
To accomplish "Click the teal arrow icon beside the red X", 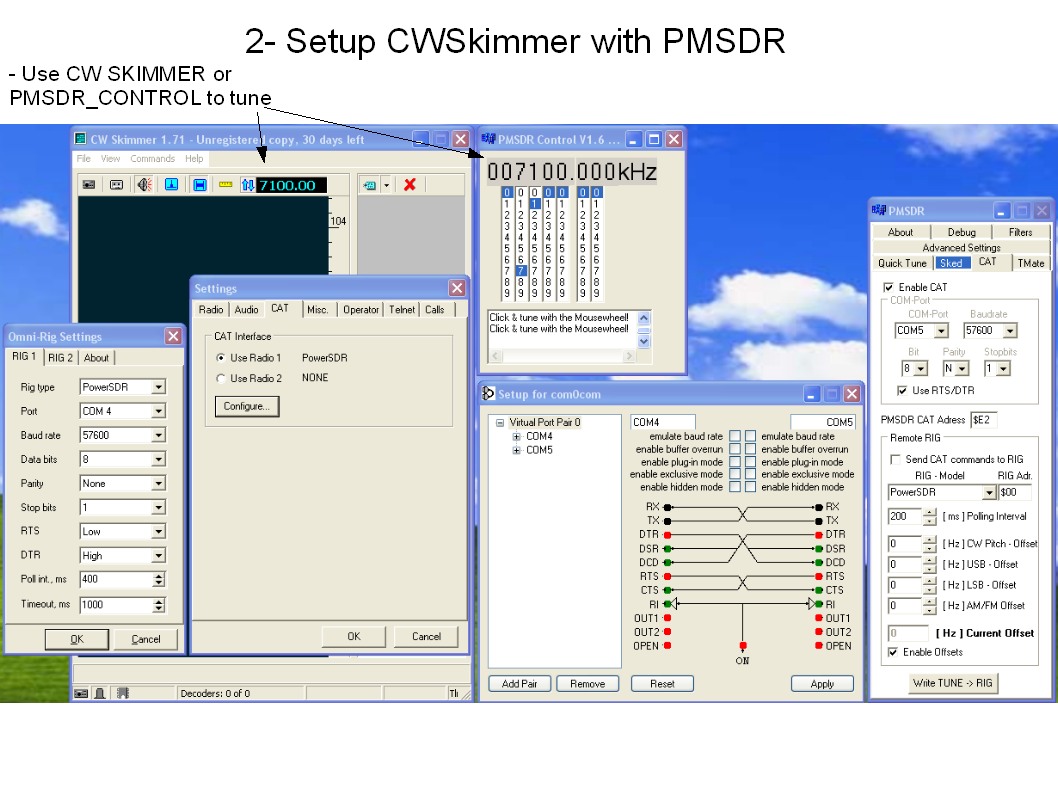I will click(370, 185).
